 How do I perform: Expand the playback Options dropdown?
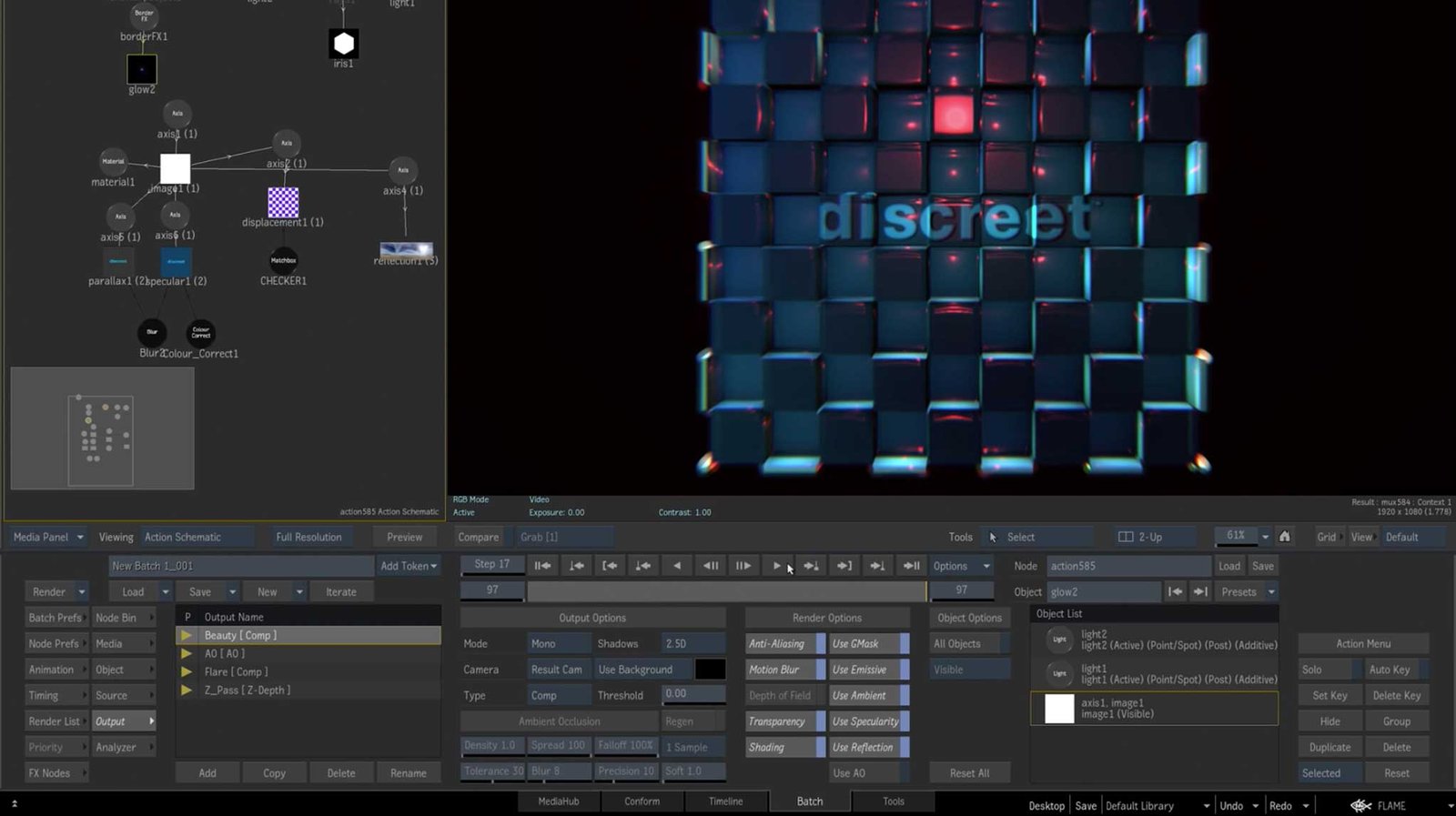[961, 566]
